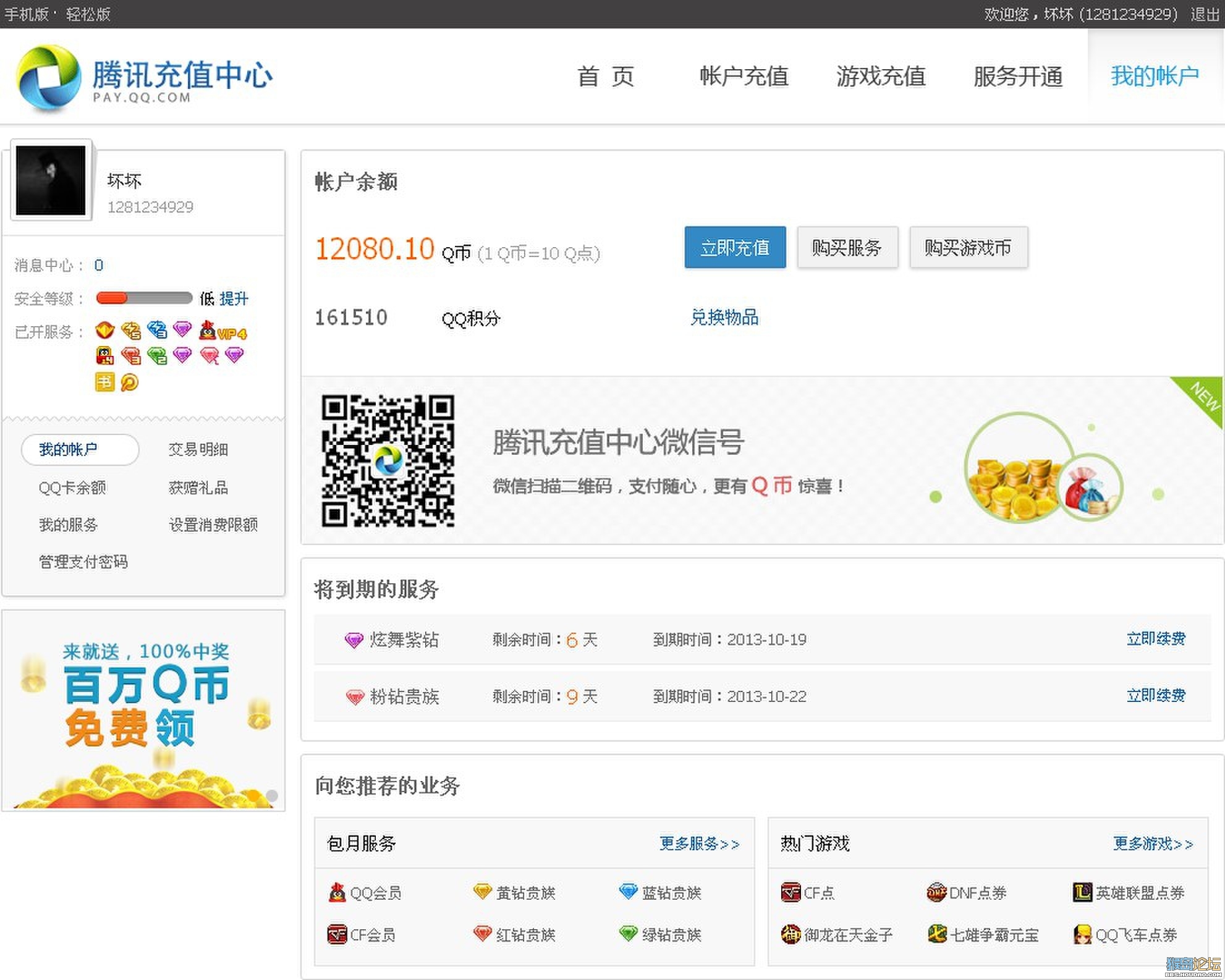Click pink diamond icon beside 粉钻贵族
Image resolution: width=1225 pixels, height=980 pixels.
(355, 697)
